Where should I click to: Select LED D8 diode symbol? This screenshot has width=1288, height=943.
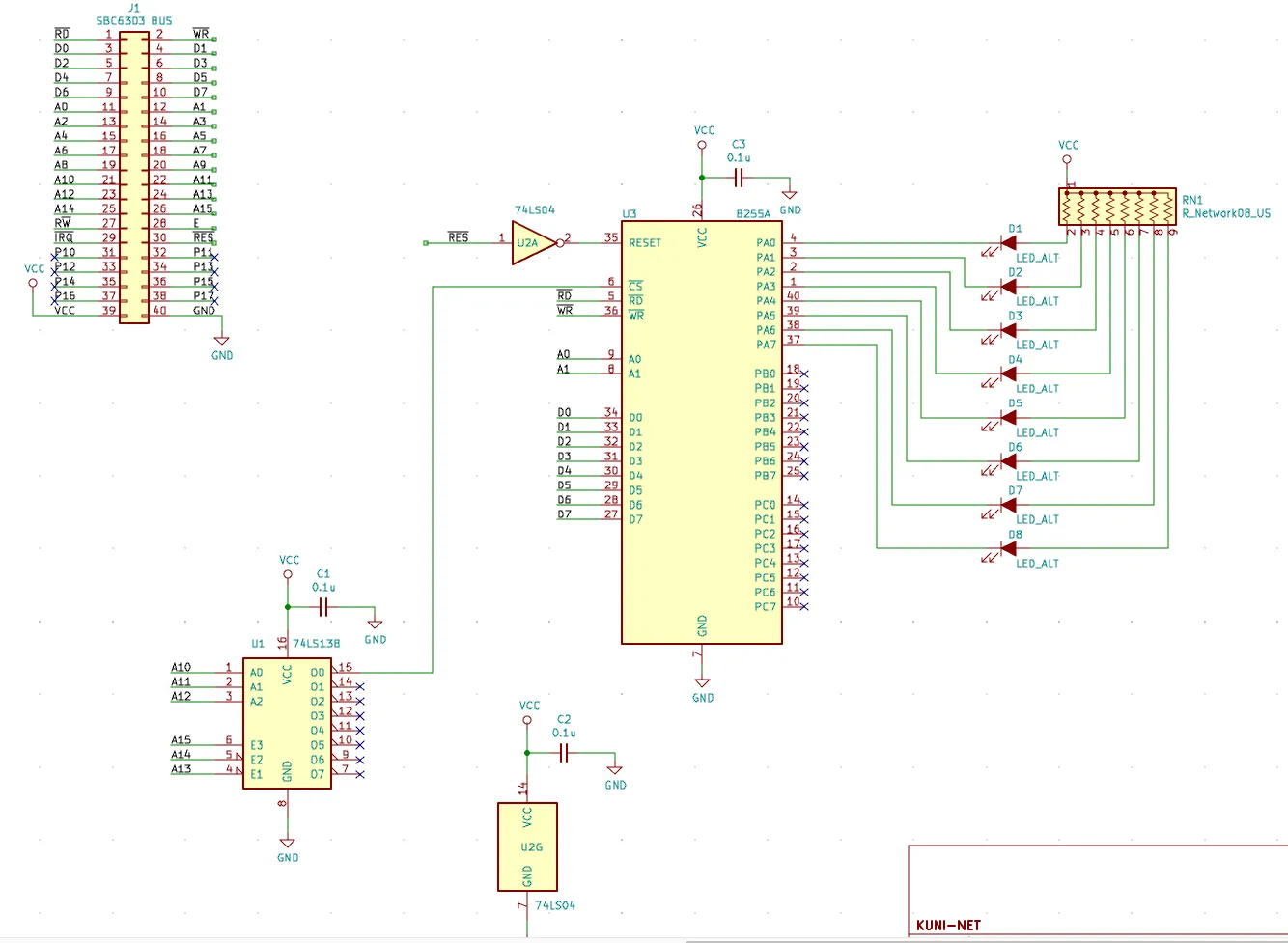click(x=1008, y=548)
